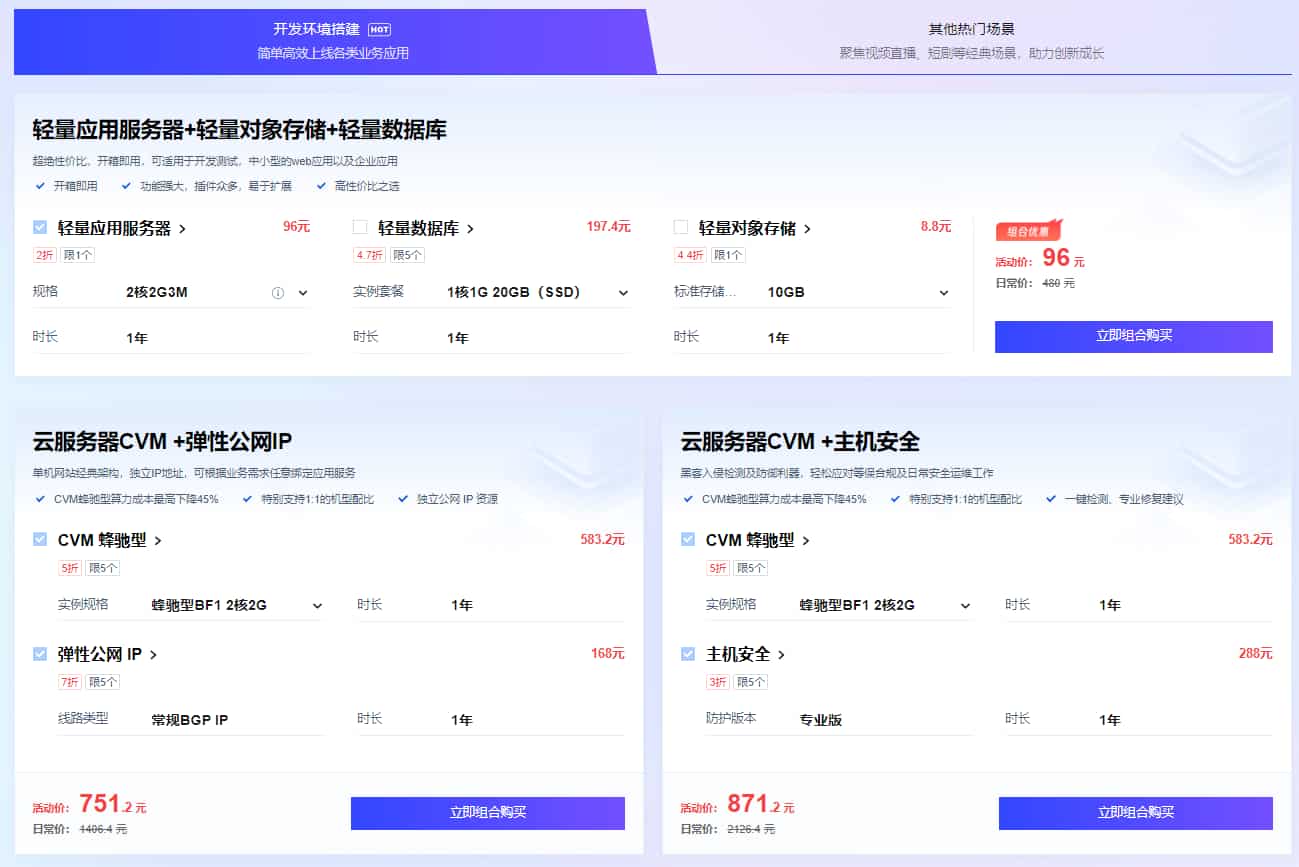Click 立即组合购买 for the 轻量应用服务器 combo
Screen dimensions: 1299x867
(x=1133, y=337)
